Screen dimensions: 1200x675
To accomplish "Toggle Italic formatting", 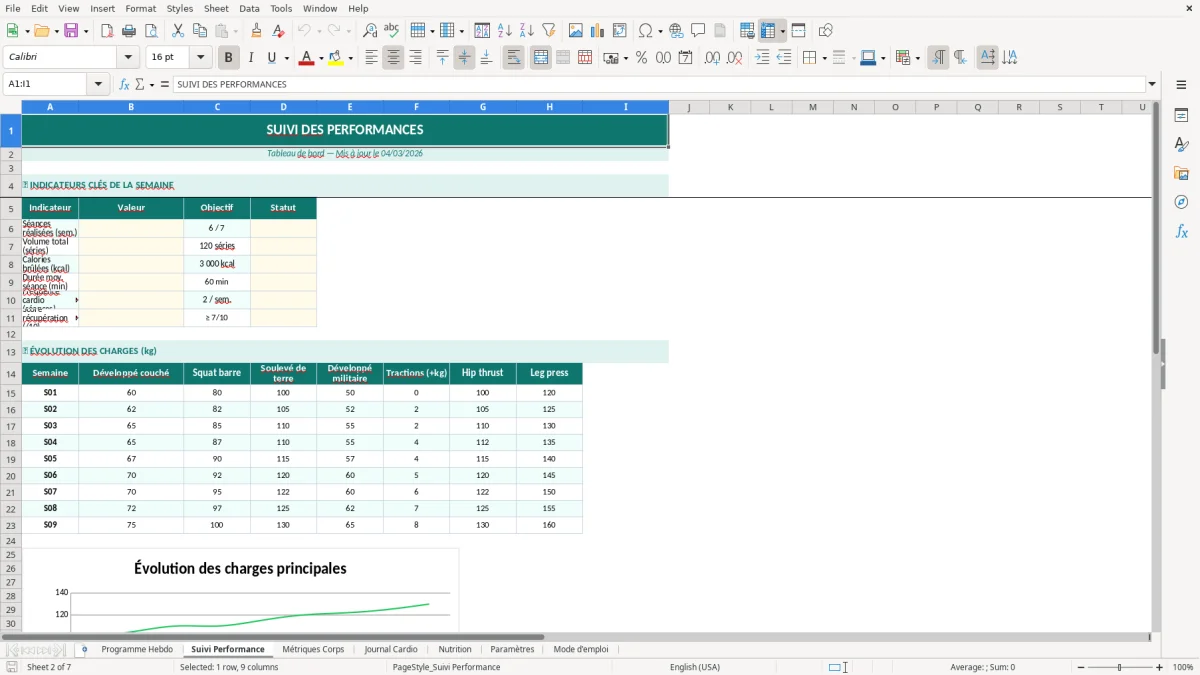I will coord(251,58).
